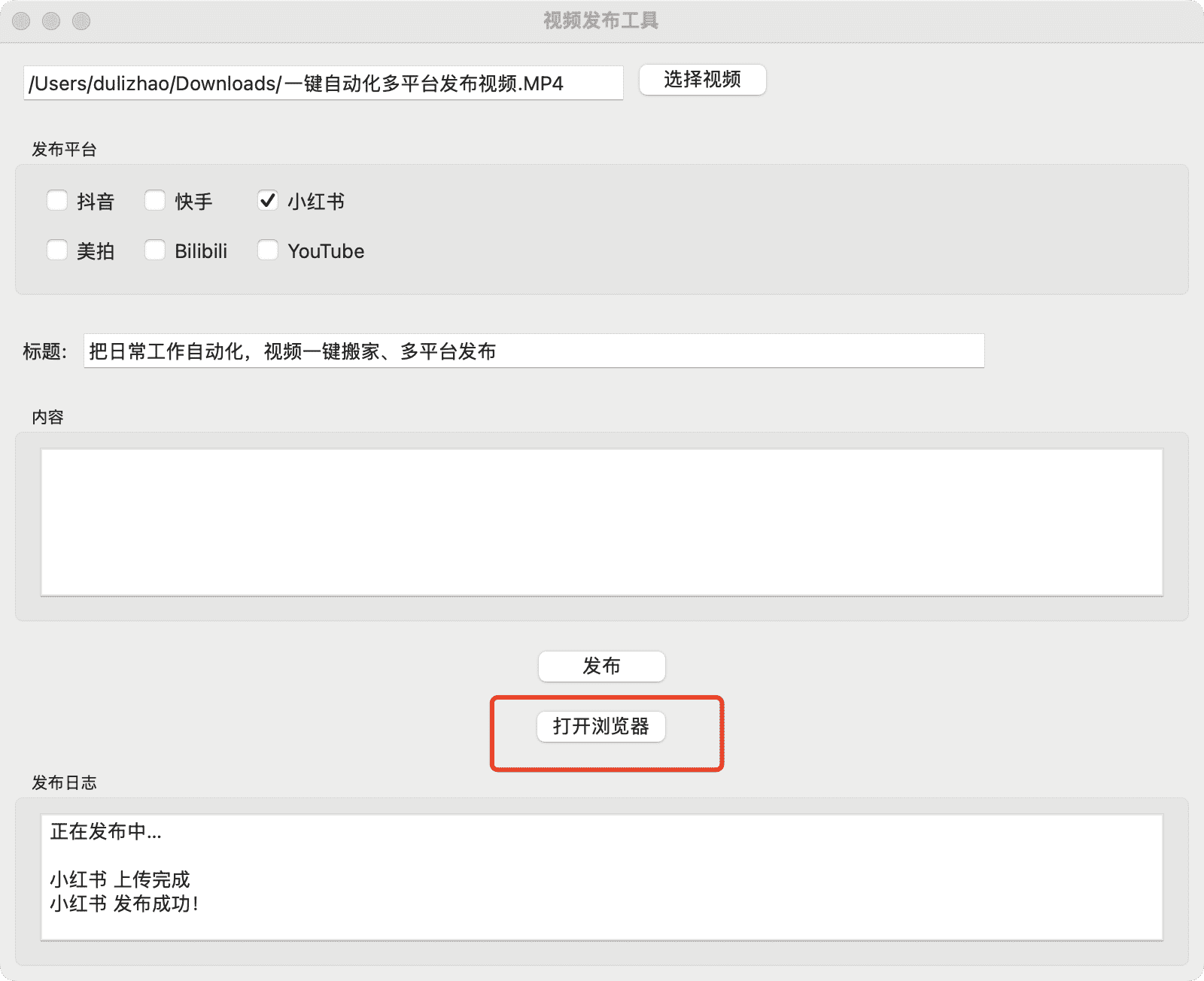Open browser with 打开浏览器 button
Viewport: 1204px width, 981px height.
pyautogui.click(x=601, y=727)
